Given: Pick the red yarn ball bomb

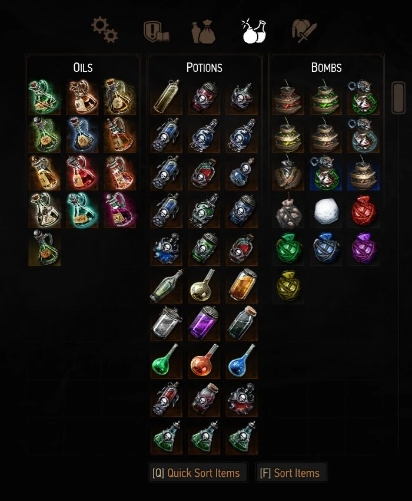Looking at the screenshot, I should (364, 211).
